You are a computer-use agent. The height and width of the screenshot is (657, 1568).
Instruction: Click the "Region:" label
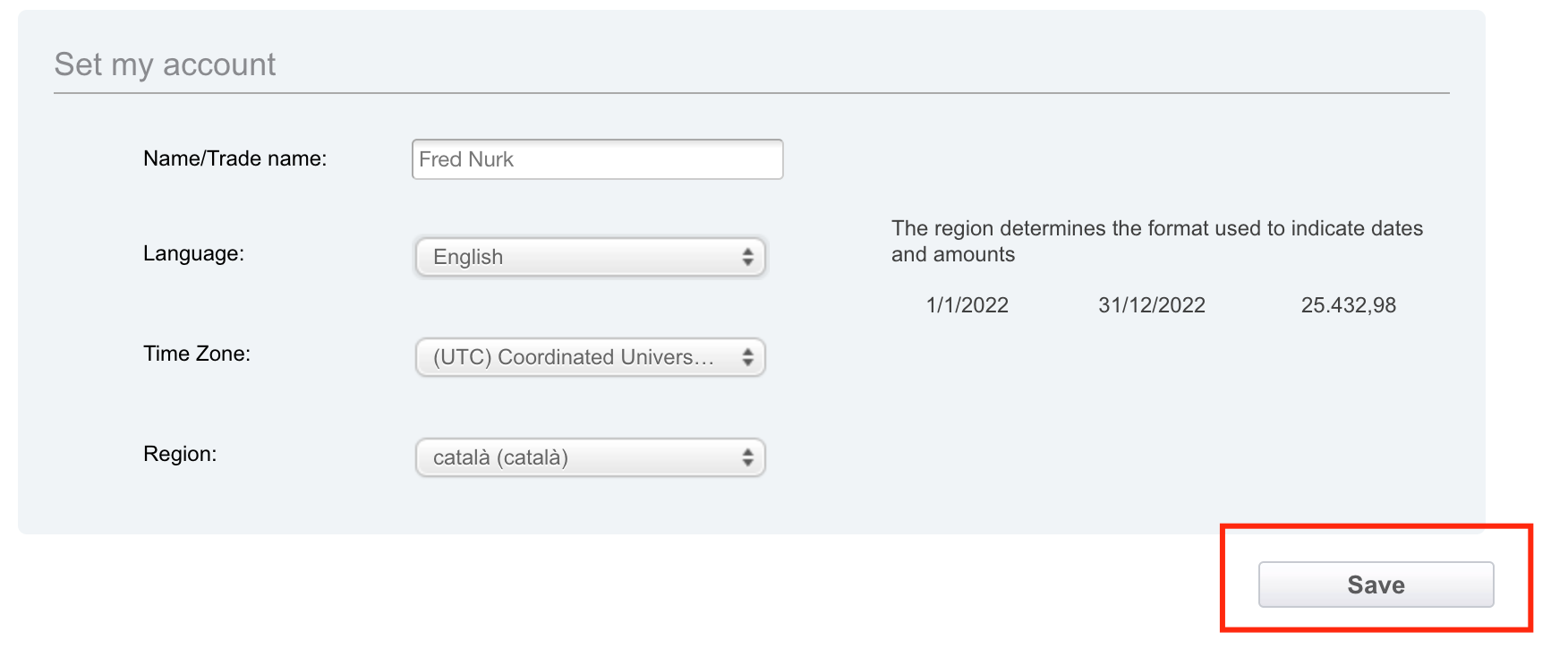click(180, 454)
